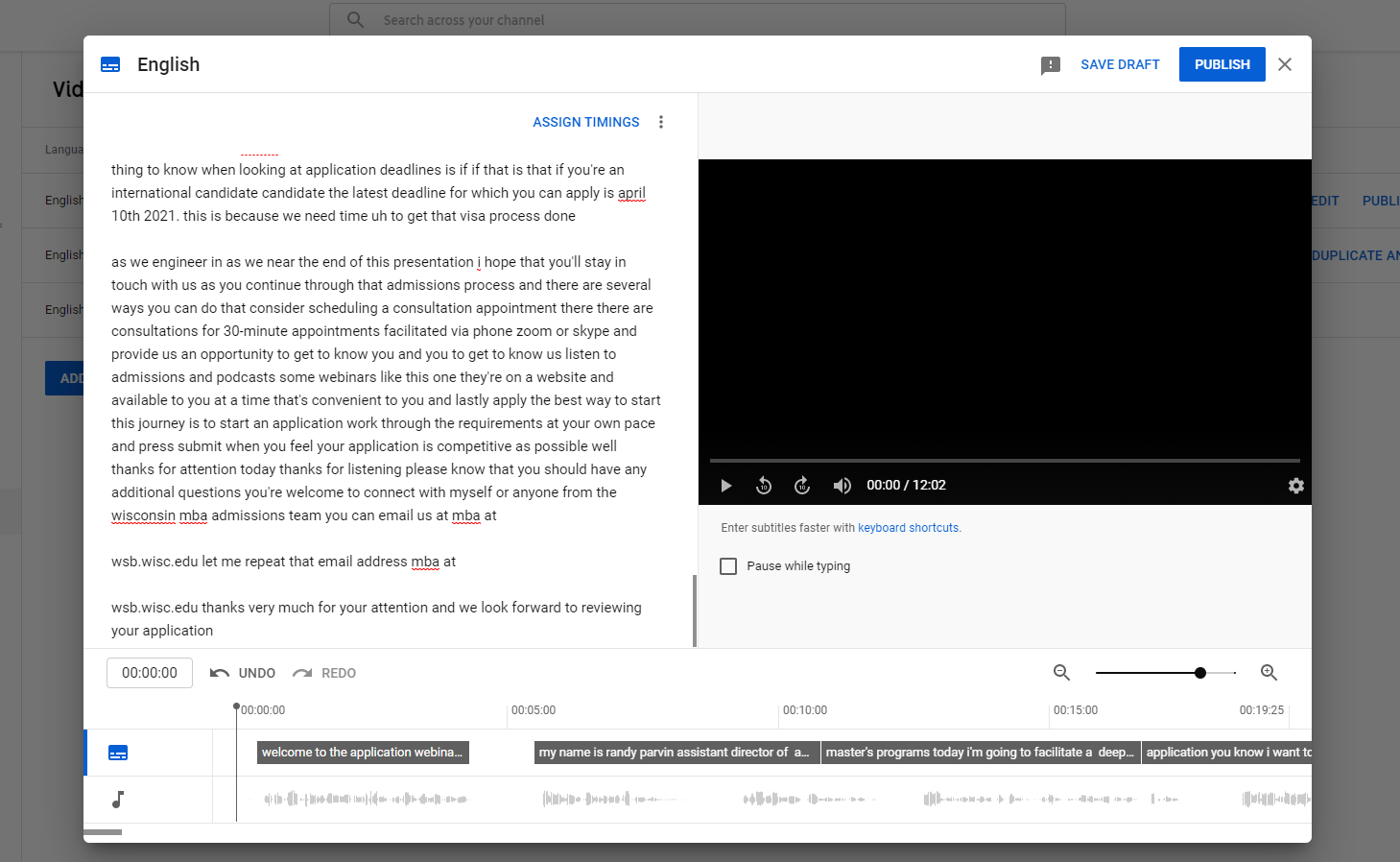Select the music note audio track icon
Viewport: 1400px width, 862px height.
(x=118, y=800)
